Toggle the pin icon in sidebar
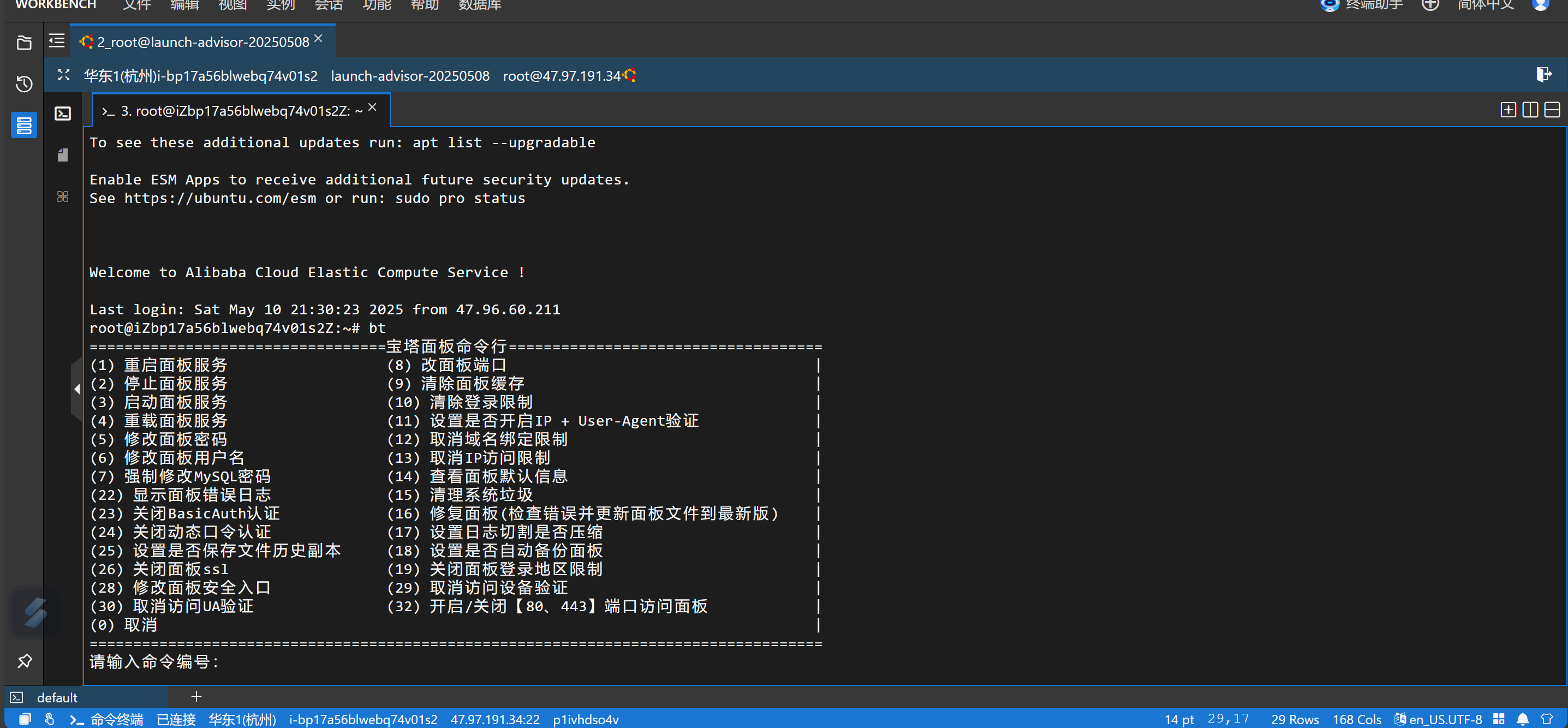This screenshot has width=1568, height=728. [x=25, y=660]
